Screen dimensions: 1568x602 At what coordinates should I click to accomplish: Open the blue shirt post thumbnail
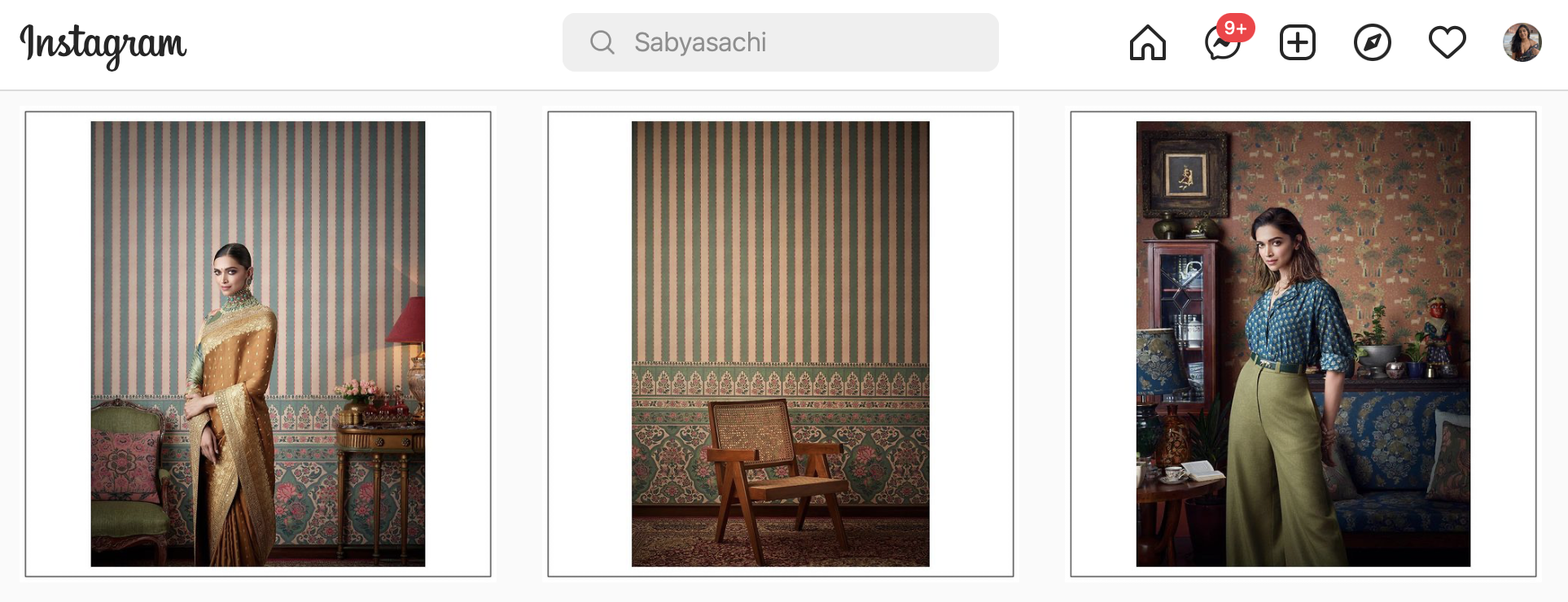click(x=1303, y=344)
